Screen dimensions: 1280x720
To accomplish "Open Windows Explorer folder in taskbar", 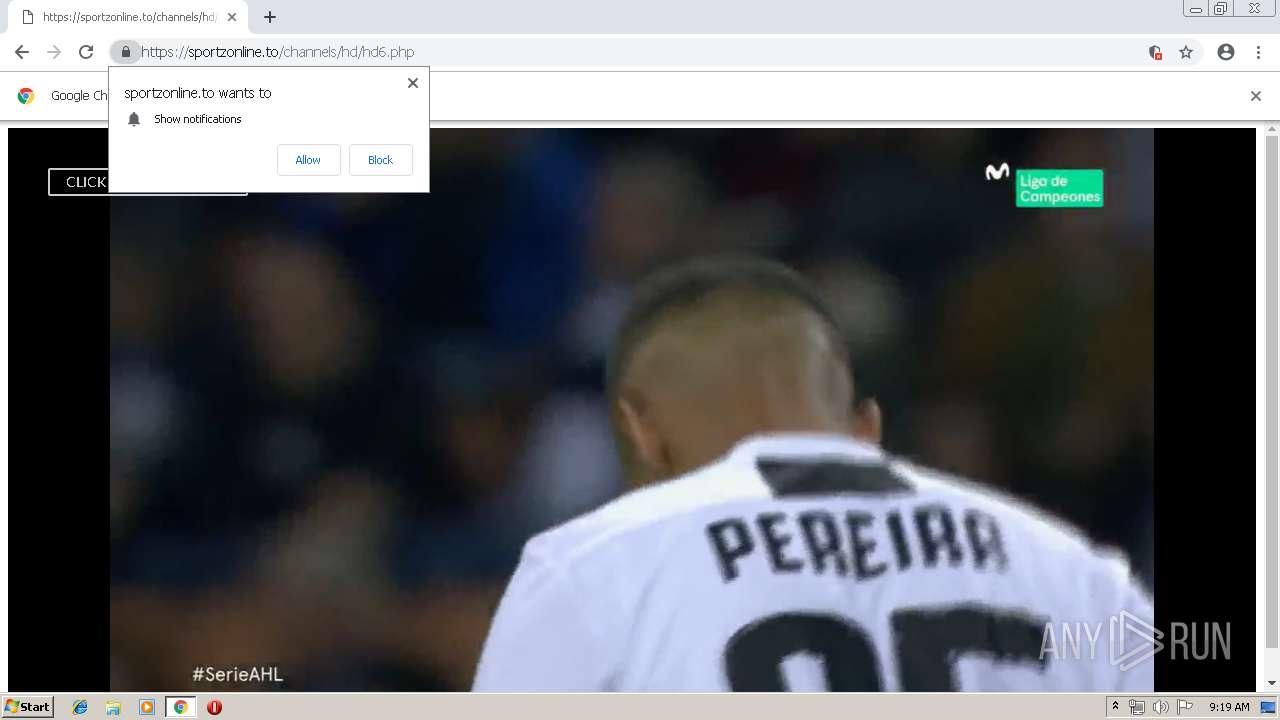I will 113,707.
